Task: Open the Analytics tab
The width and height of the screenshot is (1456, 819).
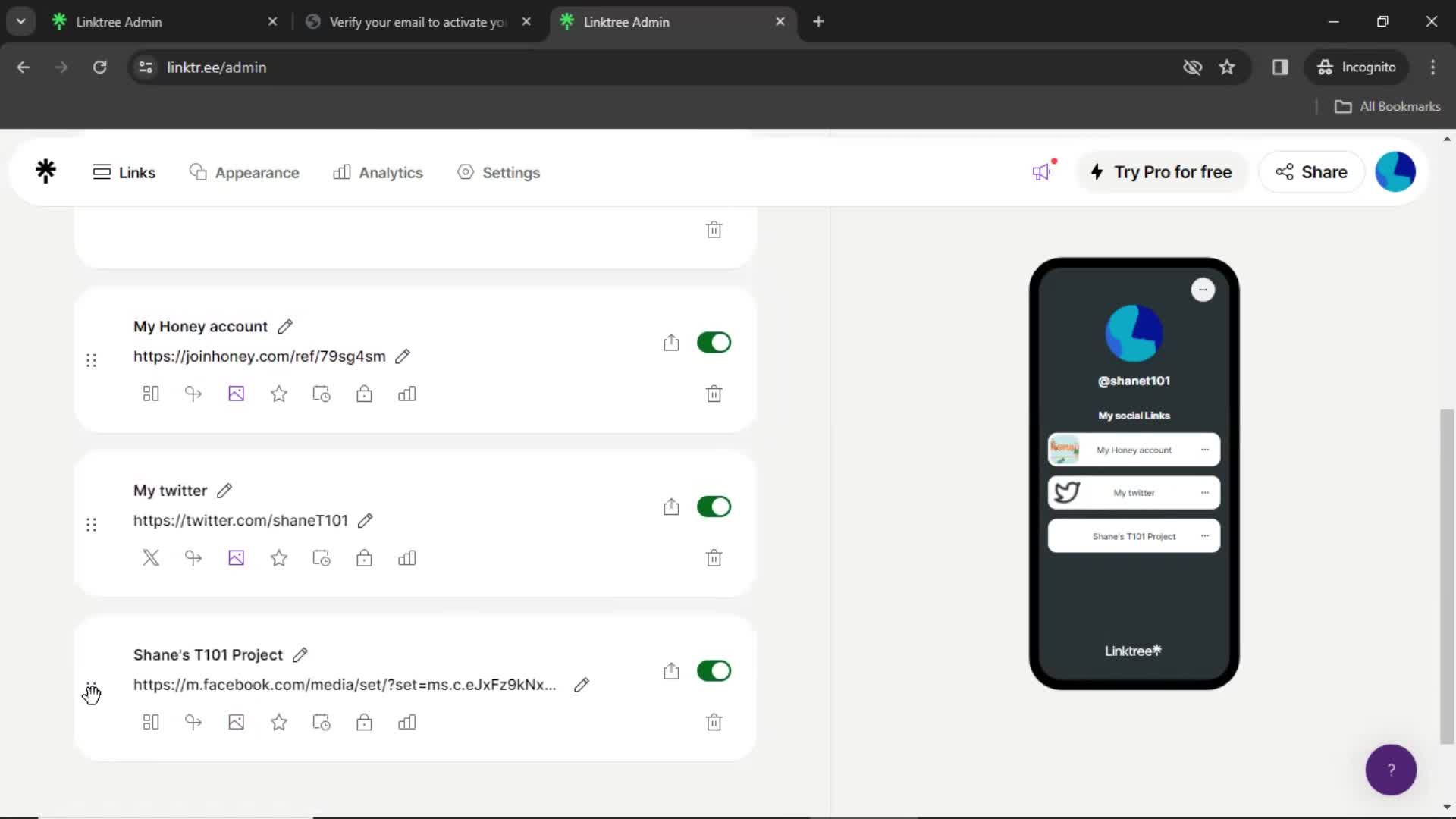Action: click(378, 172)
